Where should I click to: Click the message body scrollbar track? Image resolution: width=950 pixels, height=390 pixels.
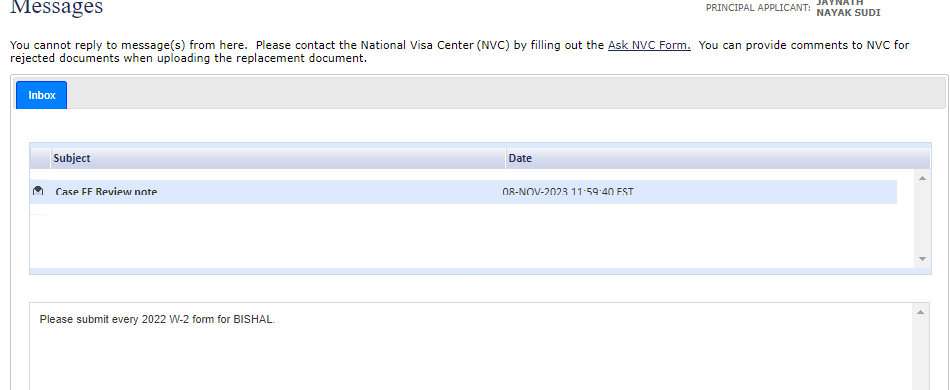pyautogui.click(x=920, y=354)
